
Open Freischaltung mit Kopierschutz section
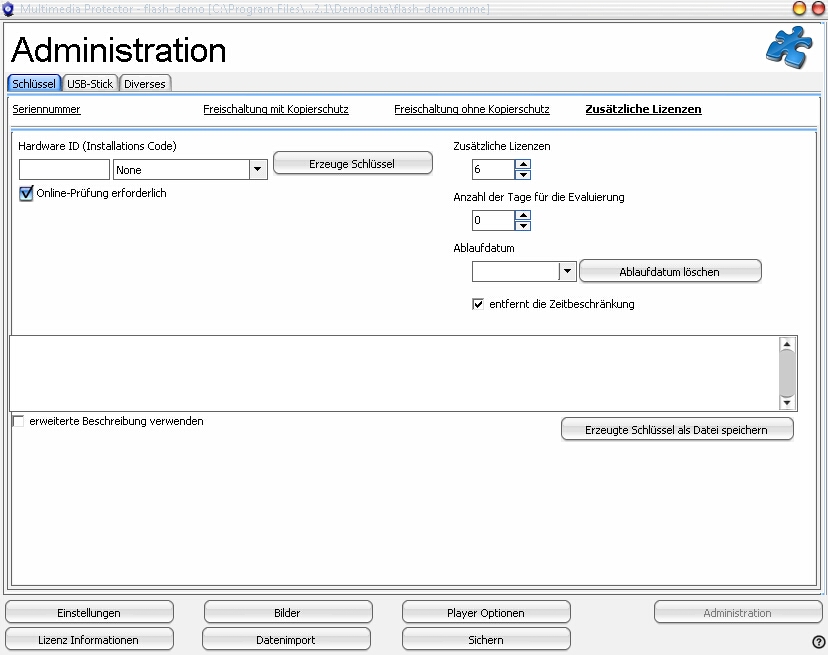(x=276, y=109)
